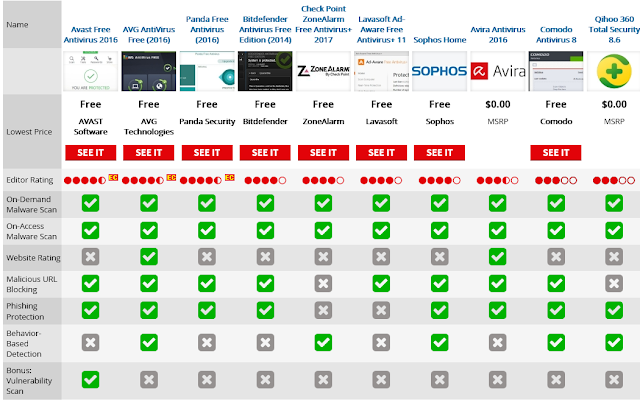Click Avira $0.00 price text
The height and width of the screenshot is (400, 640).
(x=498, y=104)
